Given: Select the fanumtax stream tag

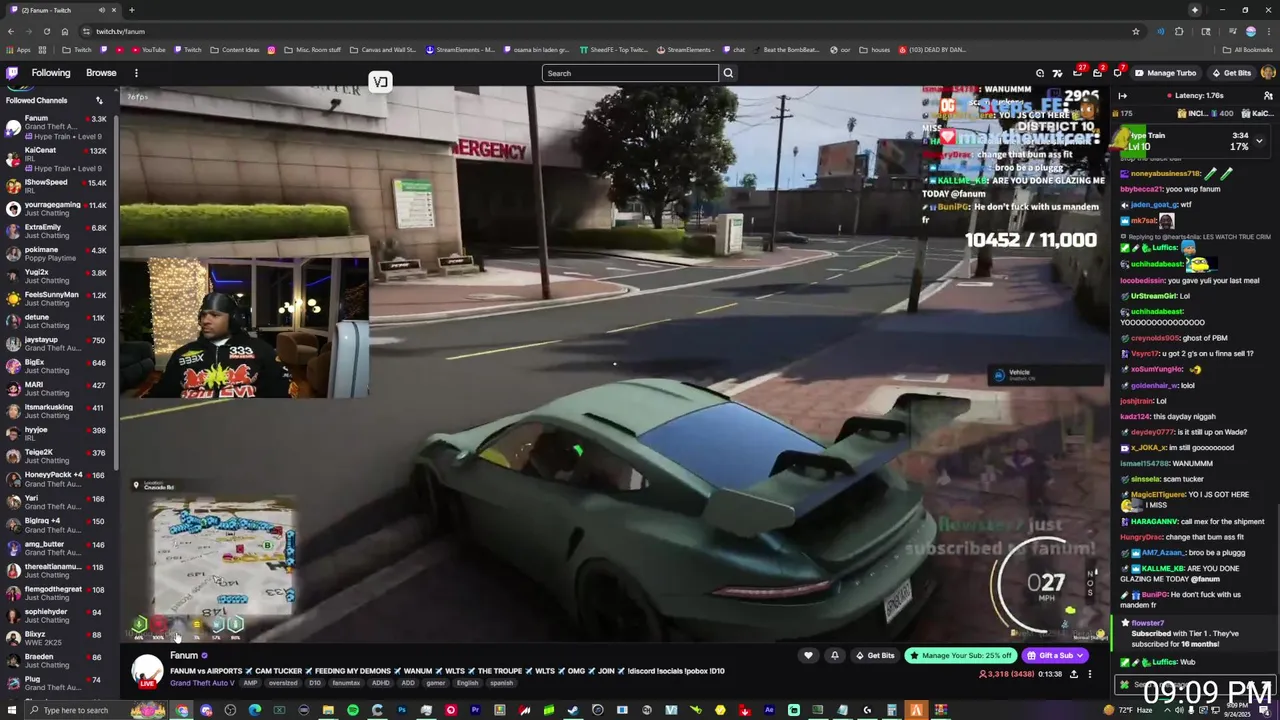Looking at the screenshot, I should pos(346,683).
